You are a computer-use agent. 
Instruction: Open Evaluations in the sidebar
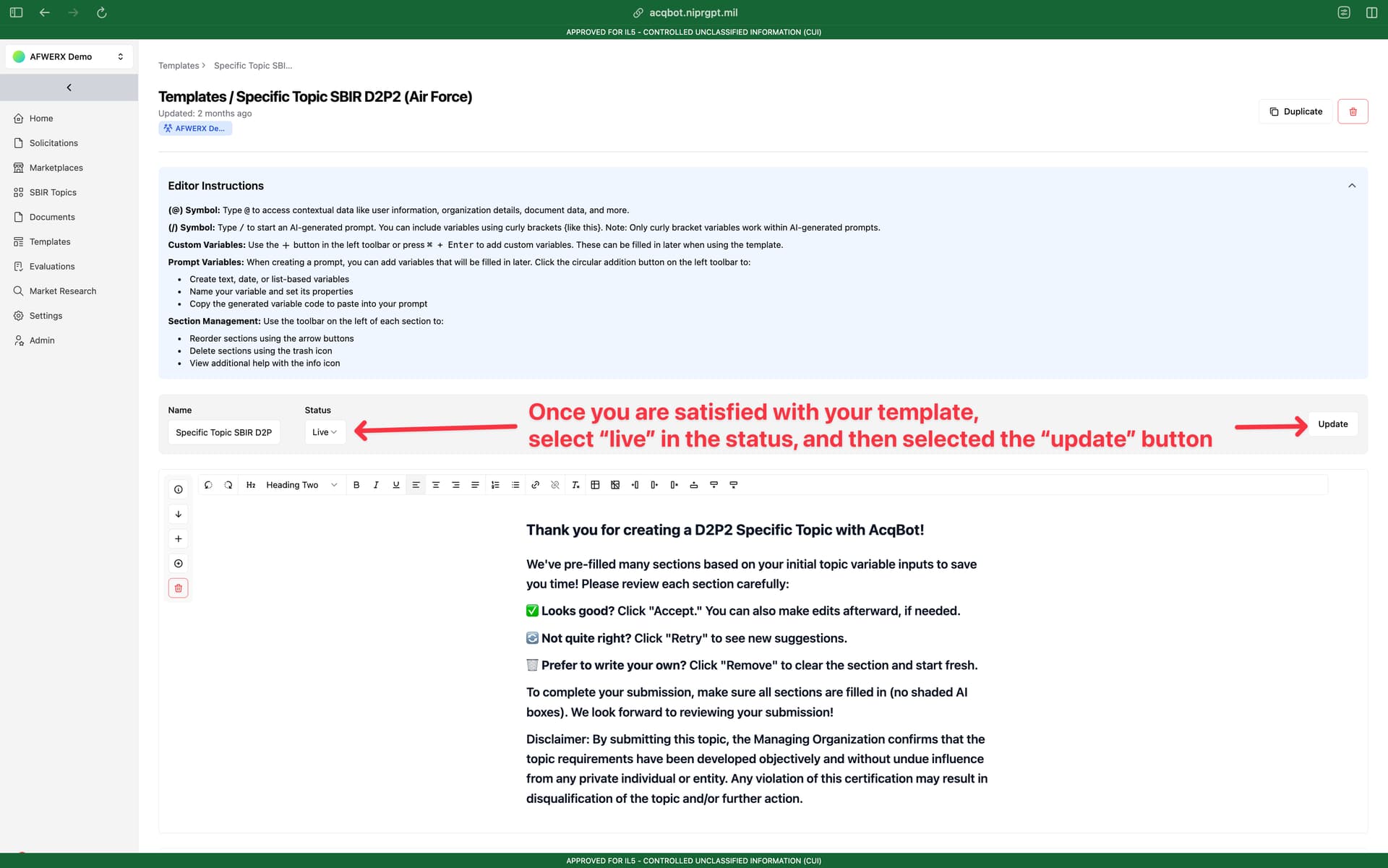tap(52, 266)
